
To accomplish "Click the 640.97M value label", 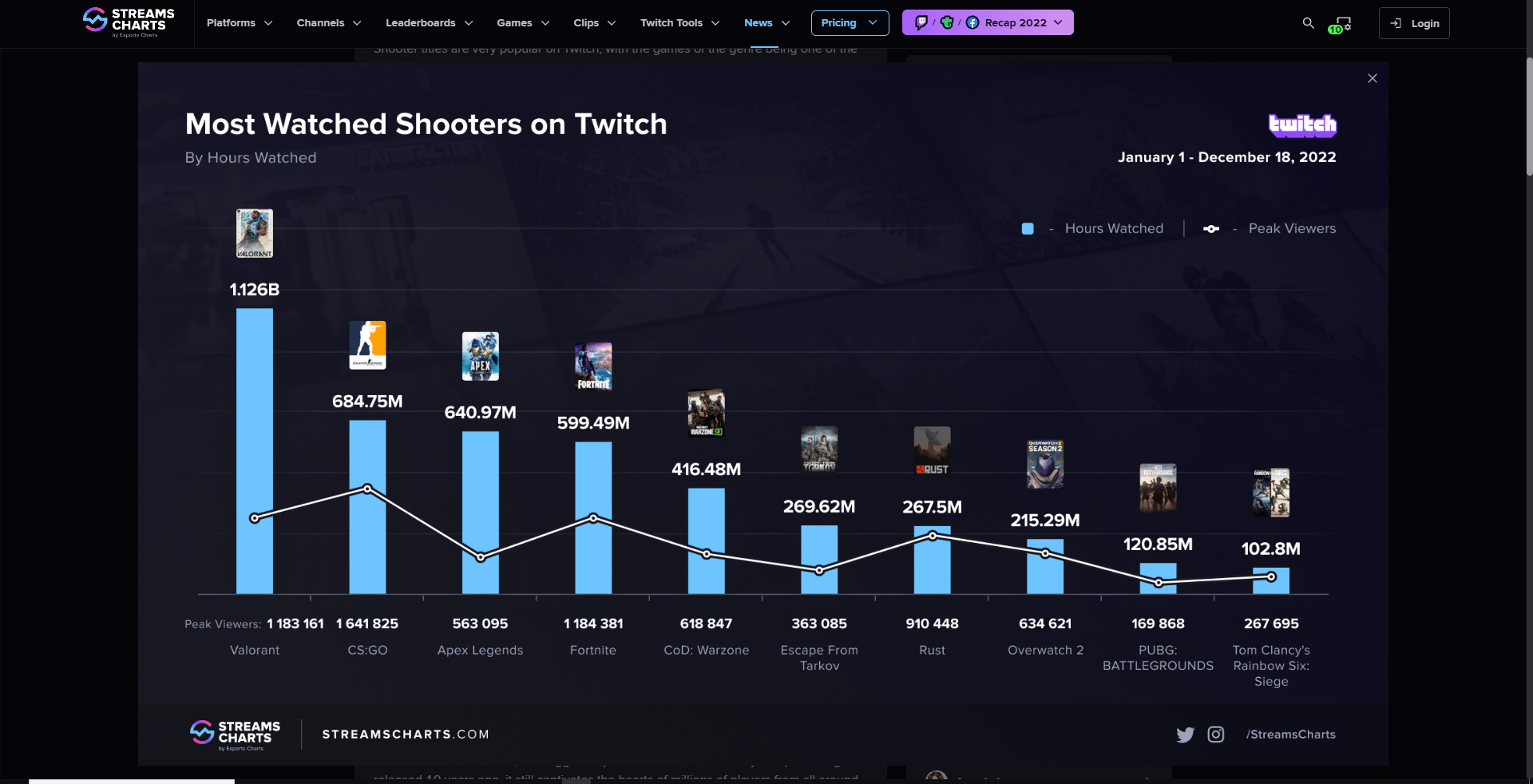I will (481, 413).
